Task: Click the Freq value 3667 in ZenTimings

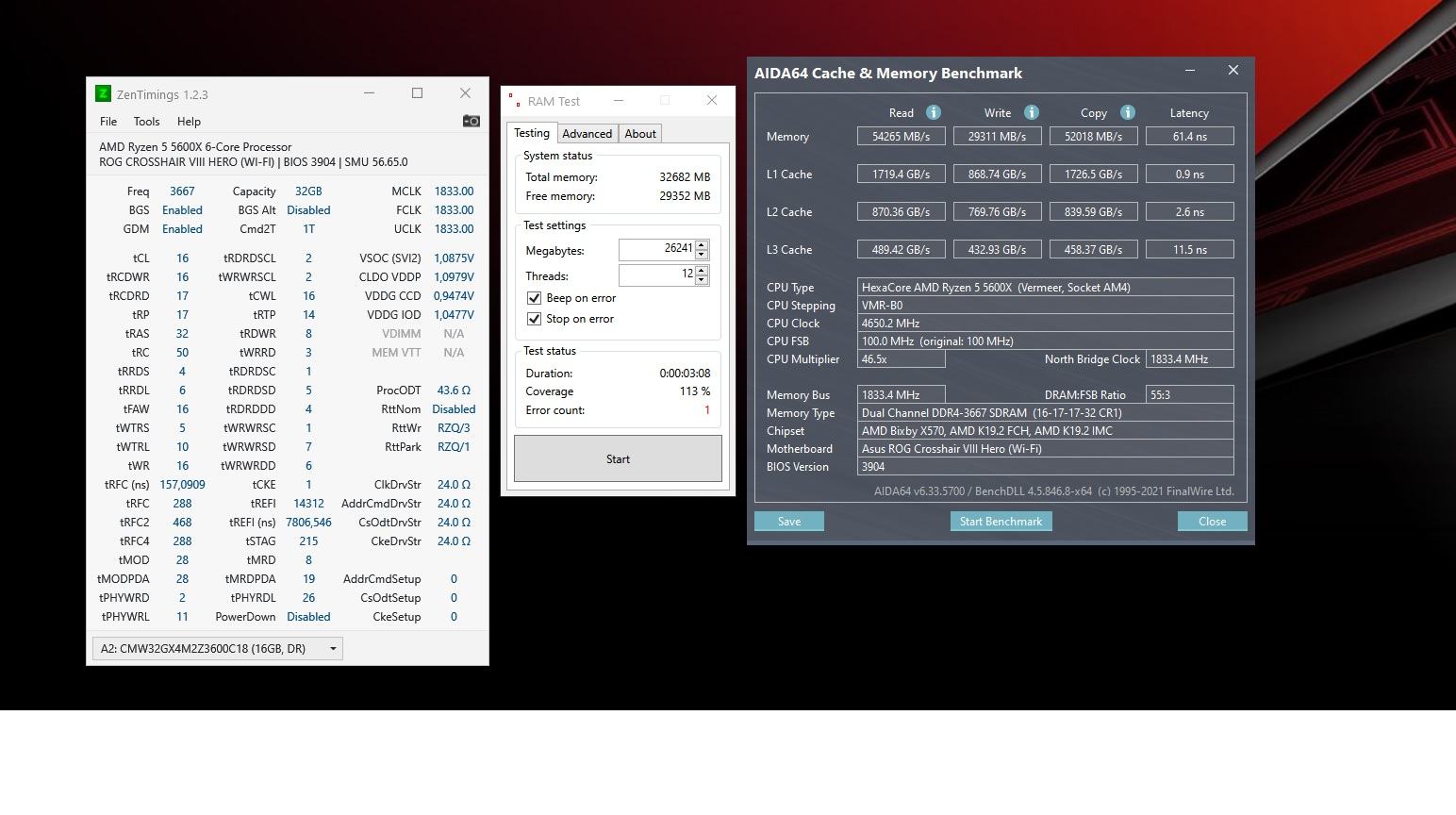Action: point(182,191)
